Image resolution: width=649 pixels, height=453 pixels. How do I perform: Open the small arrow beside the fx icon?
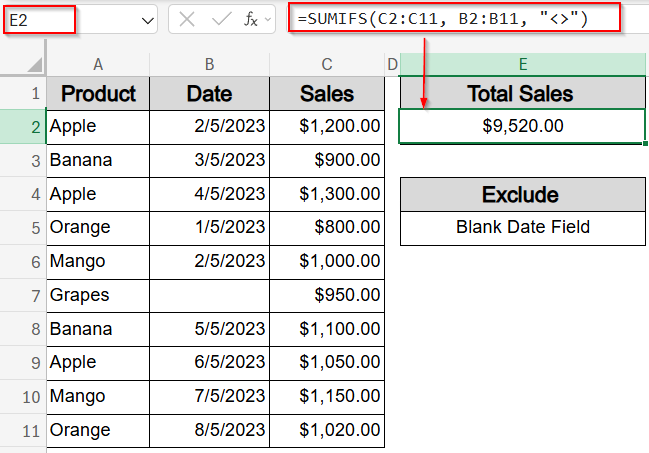[268, 19]
